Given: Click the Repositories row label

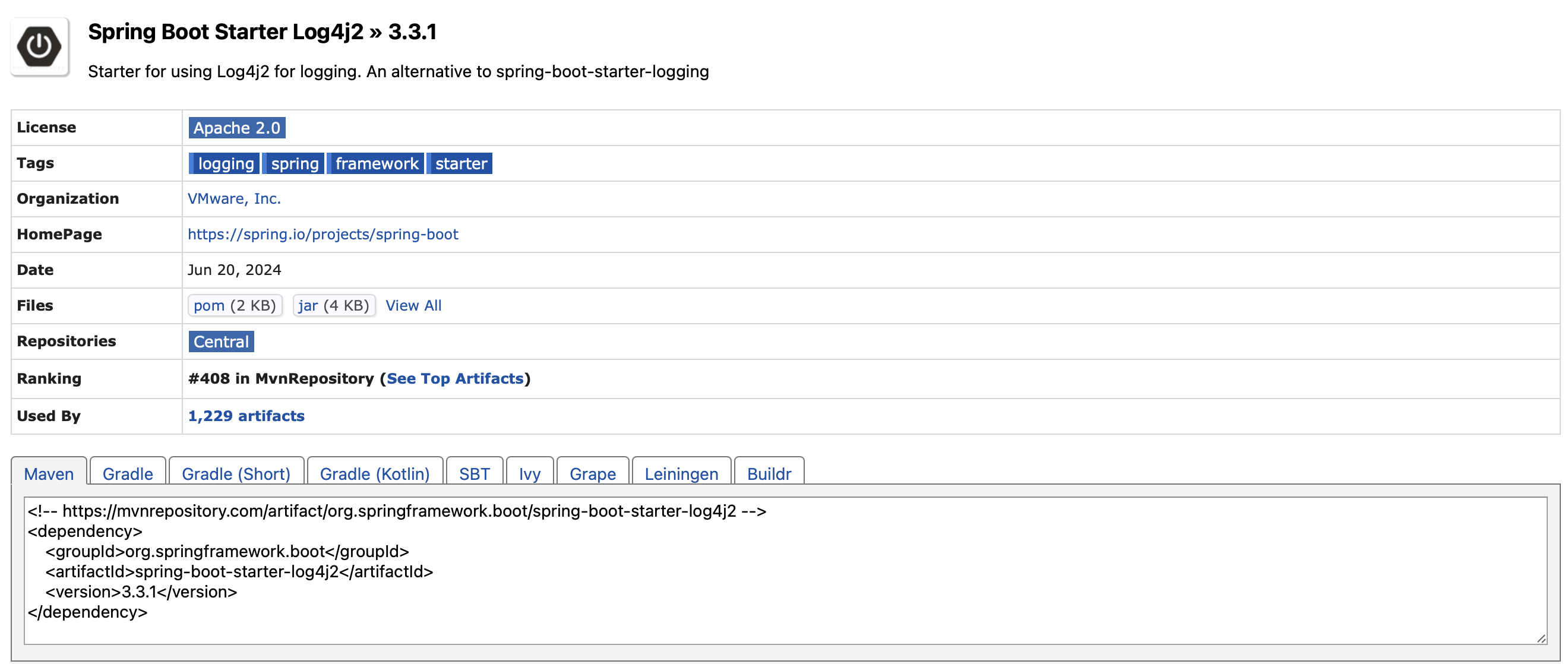Looking at the screenshot, I should [x=67, y=342].
